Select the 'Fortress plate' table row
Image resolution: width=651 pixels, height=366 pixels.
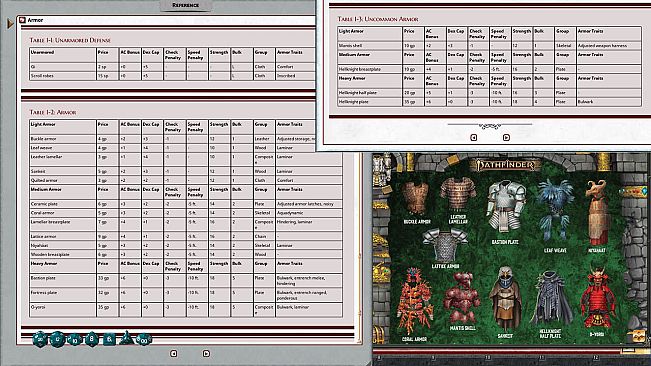click(186, 295)
